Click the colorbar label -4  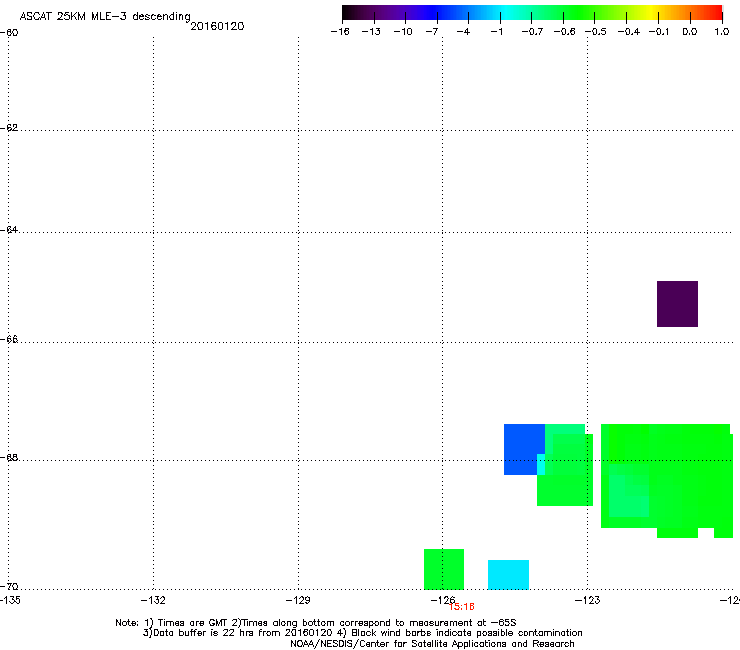[463, 32]
